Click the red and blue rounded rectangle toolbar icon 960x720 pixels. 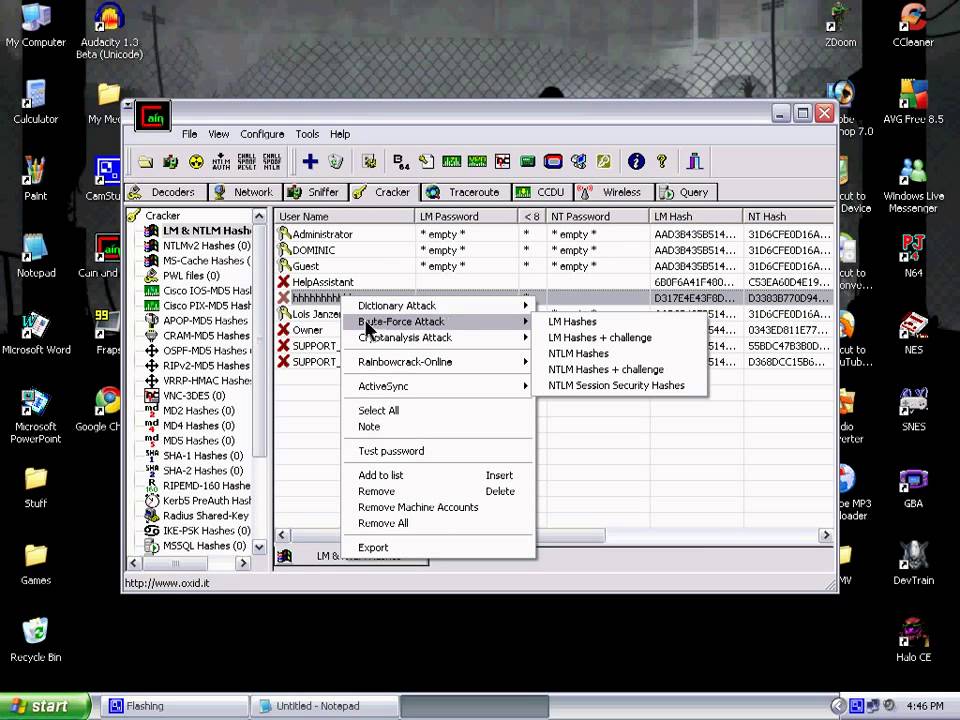click(553, 162)
